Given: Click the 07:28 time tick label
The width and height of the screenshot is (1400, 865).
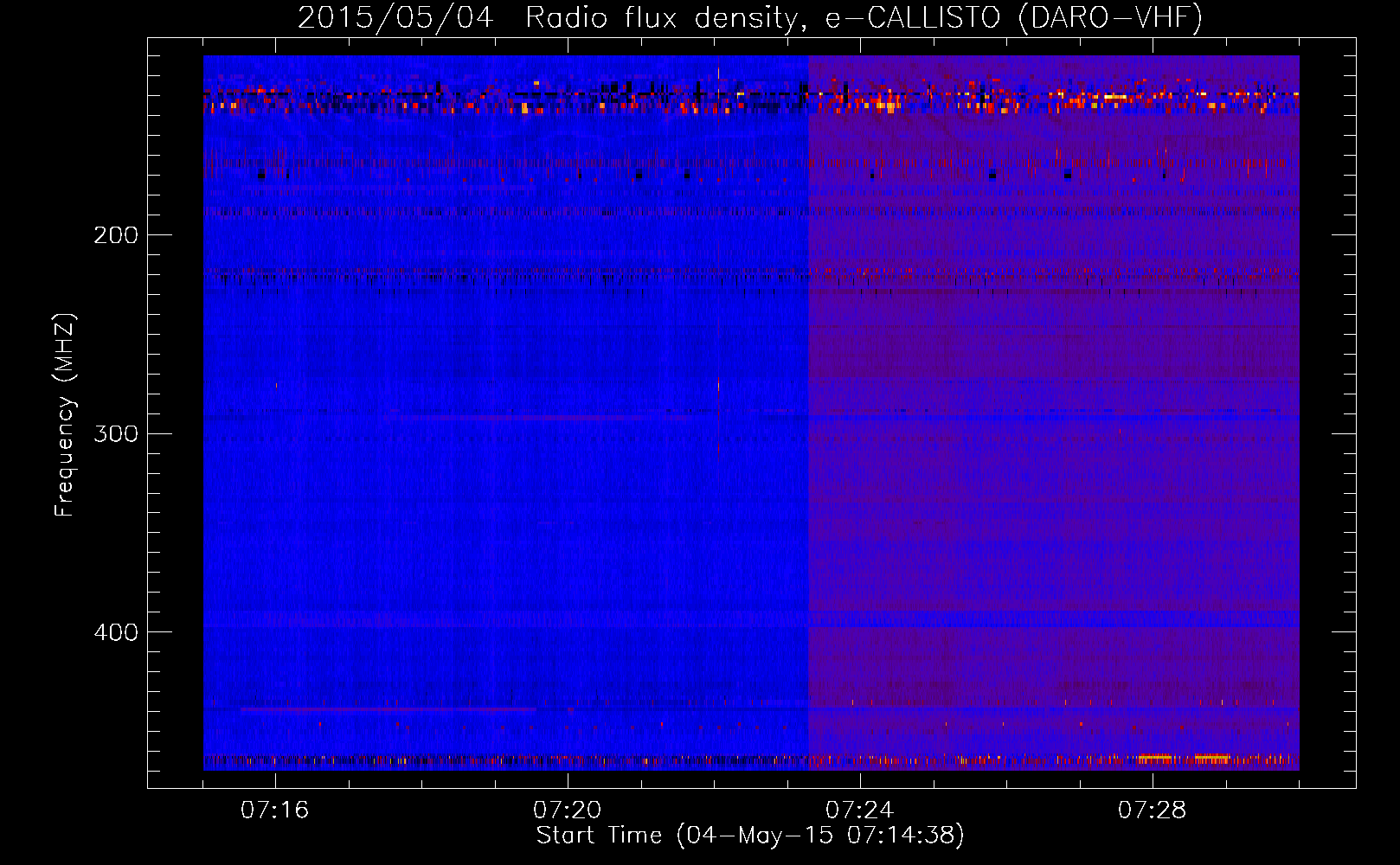Looking at the screenshot, I should 1152,811.
